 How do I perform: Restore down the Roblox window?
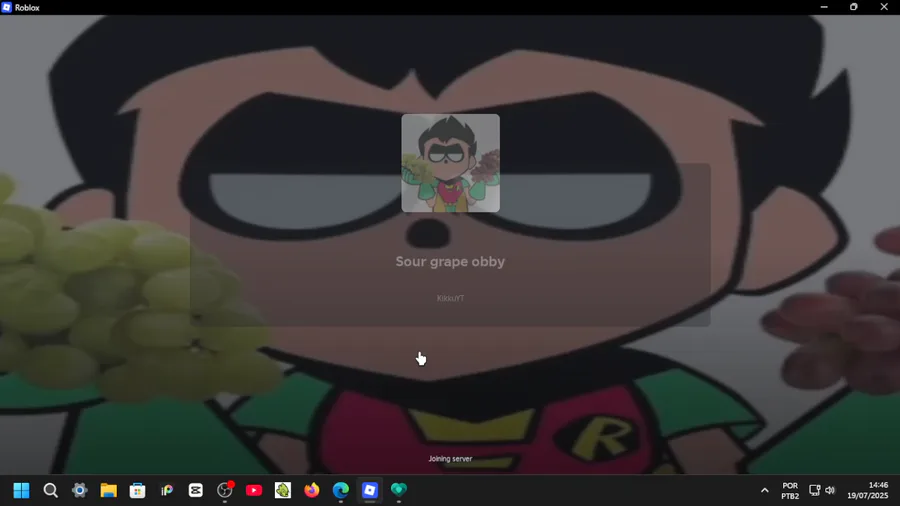pyautogui.click(x=854, y=7)
